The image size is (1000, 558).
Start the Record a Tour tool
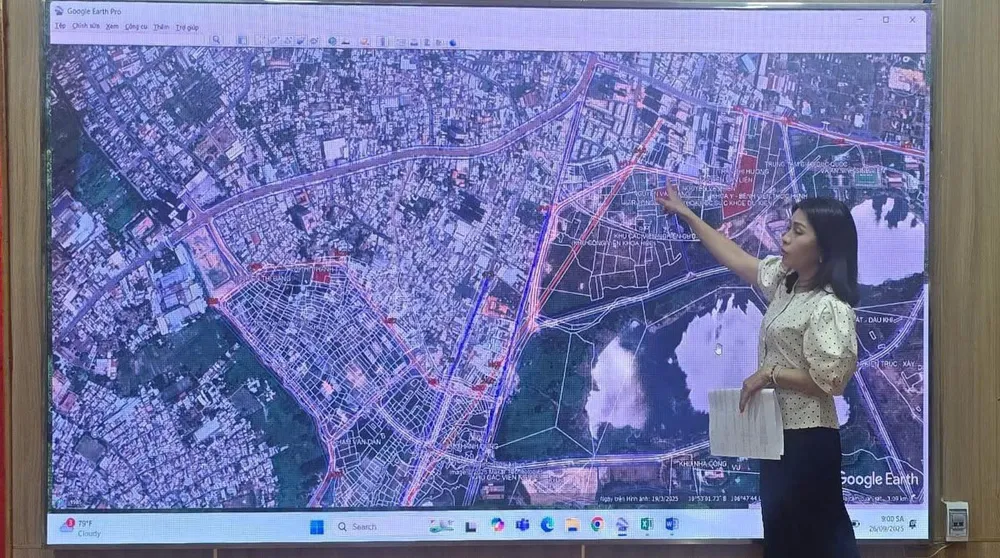pos(314,40)
